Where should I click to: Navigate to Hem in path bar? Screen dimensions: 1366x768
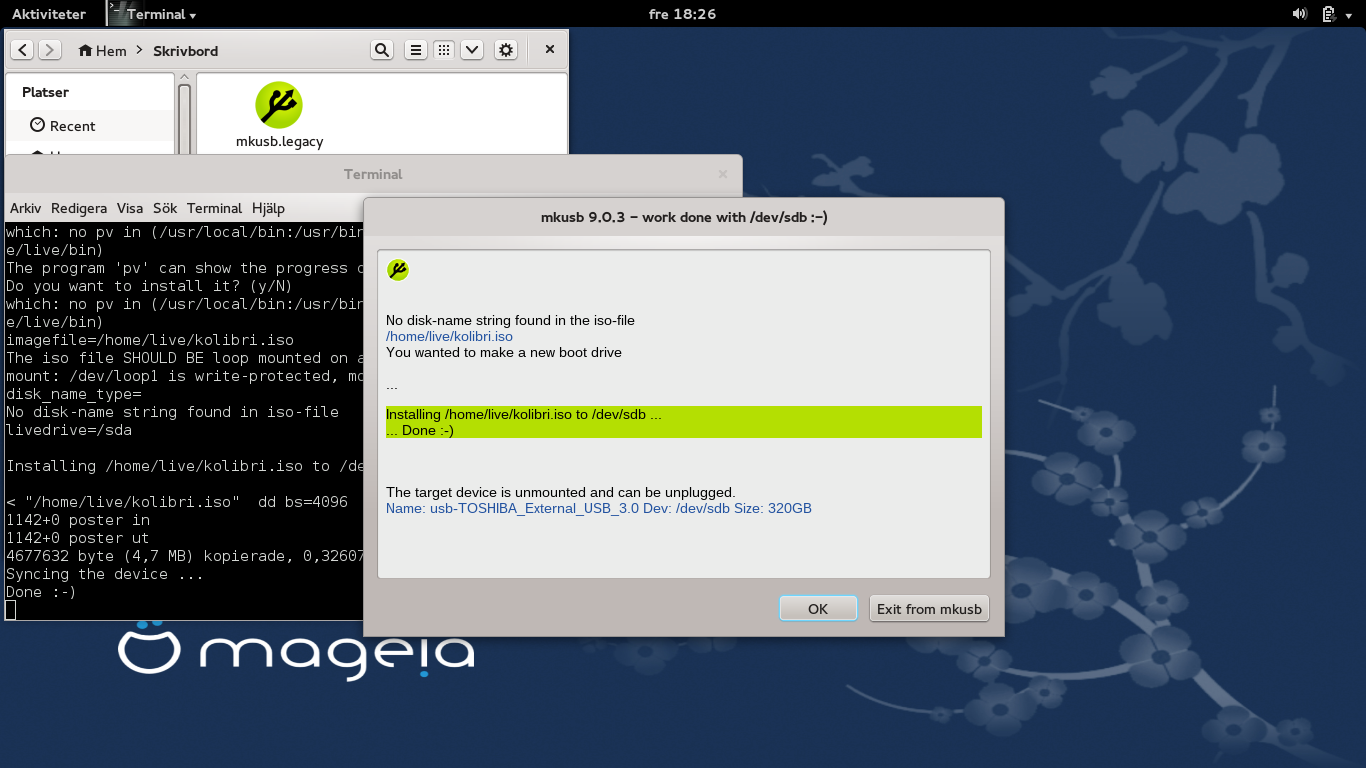click(103, 50)
